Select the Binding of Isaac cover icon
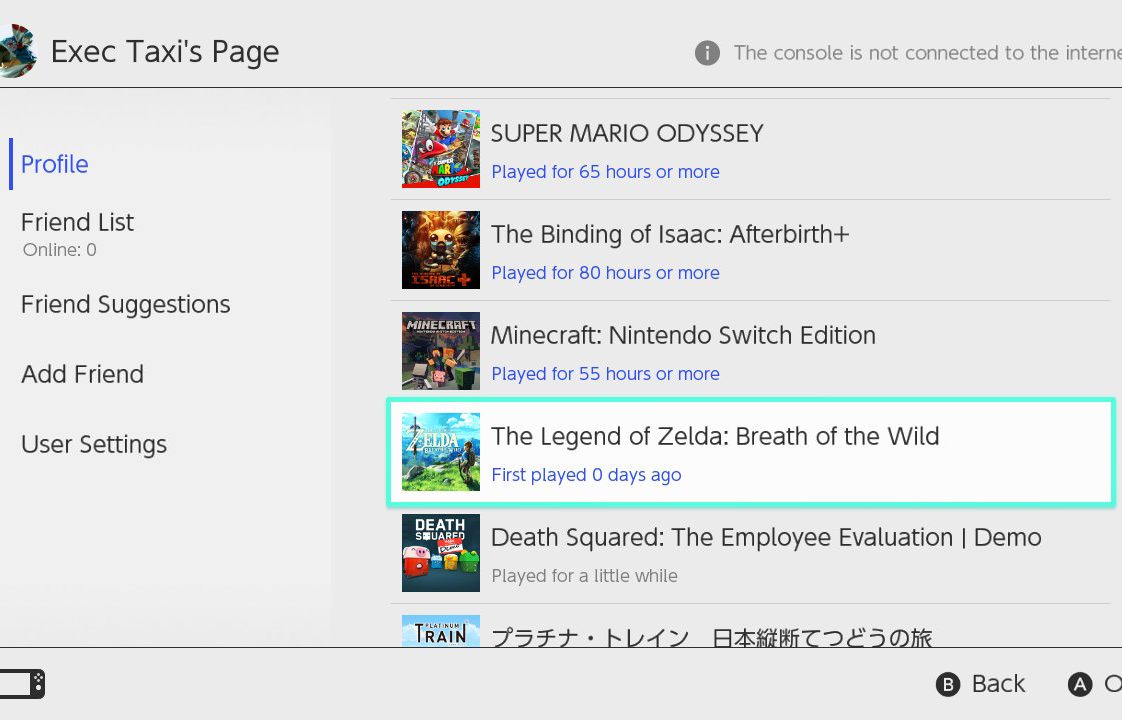Image resolution: width=1122 pixels, height=720 pixels. [441, 250]
